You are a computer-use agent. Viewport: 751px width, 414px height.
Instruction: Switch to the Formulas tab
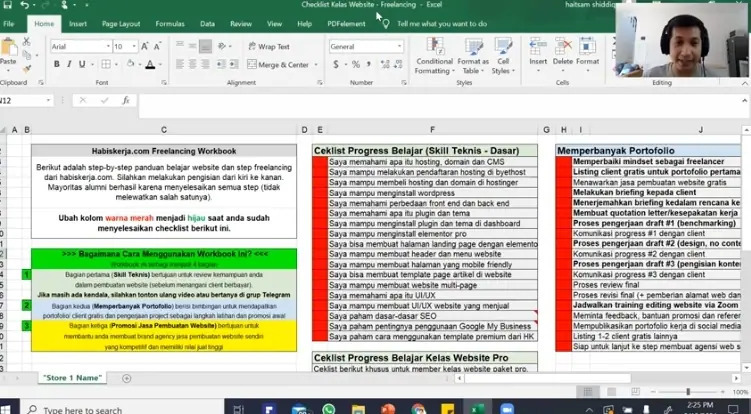click(x=170, y=23)
